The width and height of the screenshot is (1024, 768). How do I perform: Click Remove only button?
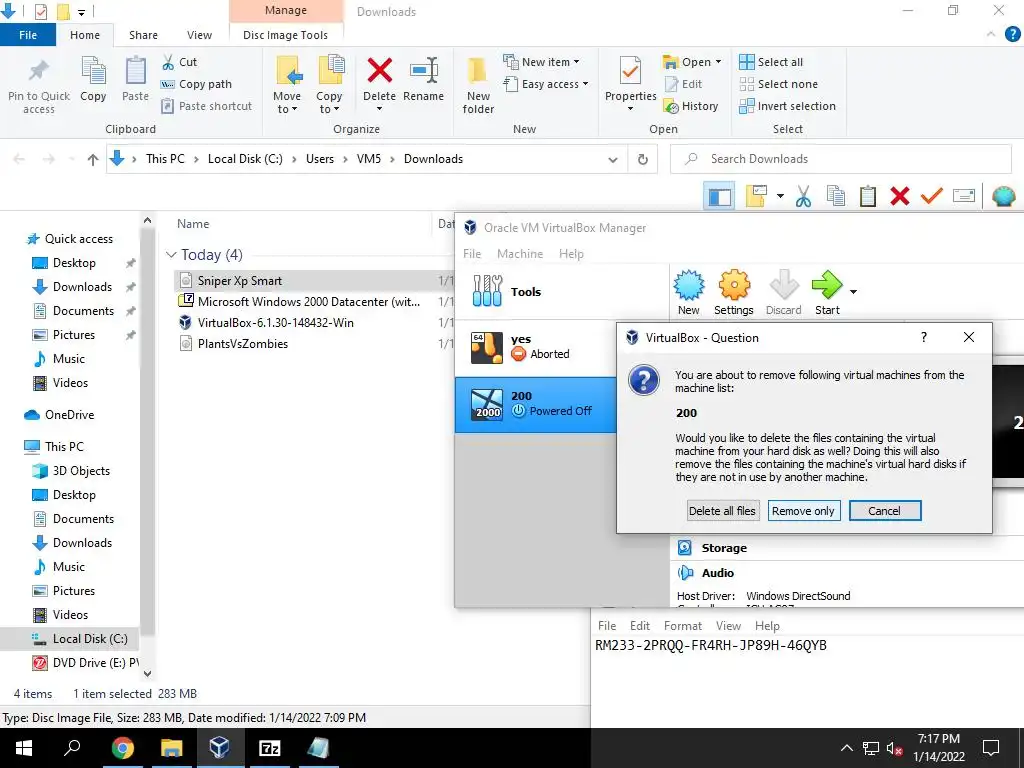pyautogui.click(x=803, y=511)
